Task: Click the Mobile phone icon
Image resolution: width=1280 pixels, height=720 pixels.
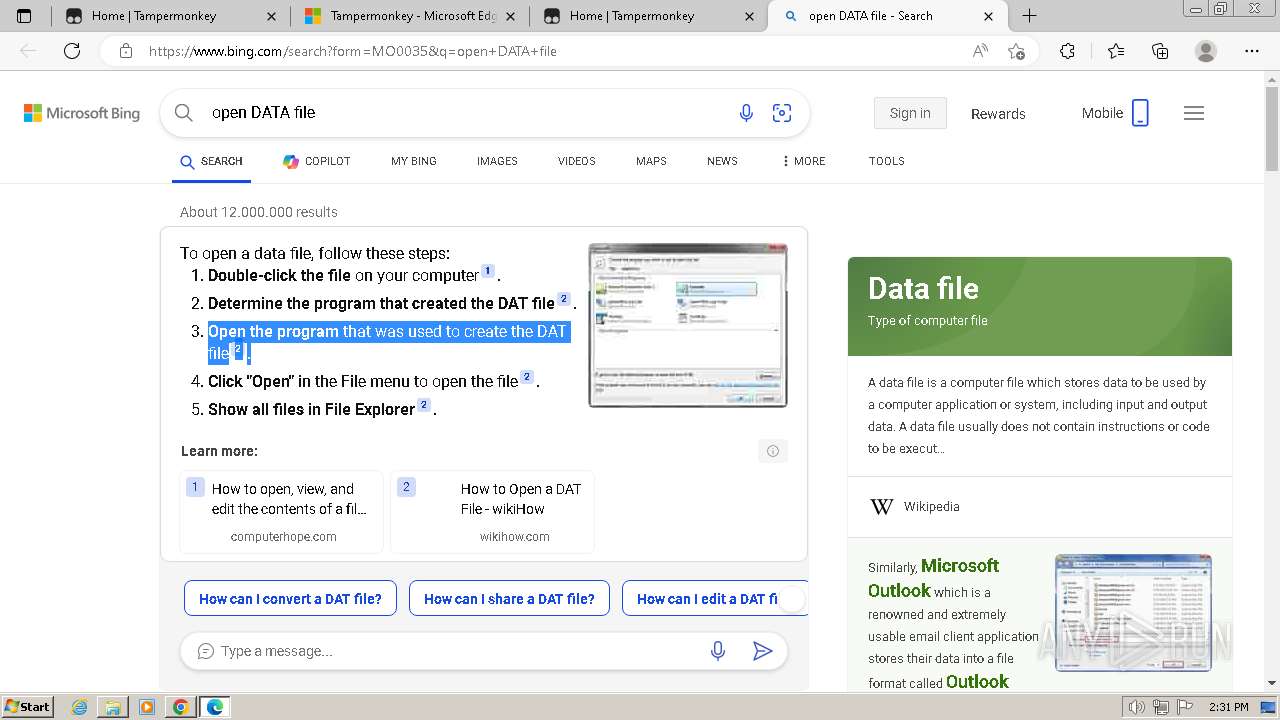Action: click(x=1140, y=113)
